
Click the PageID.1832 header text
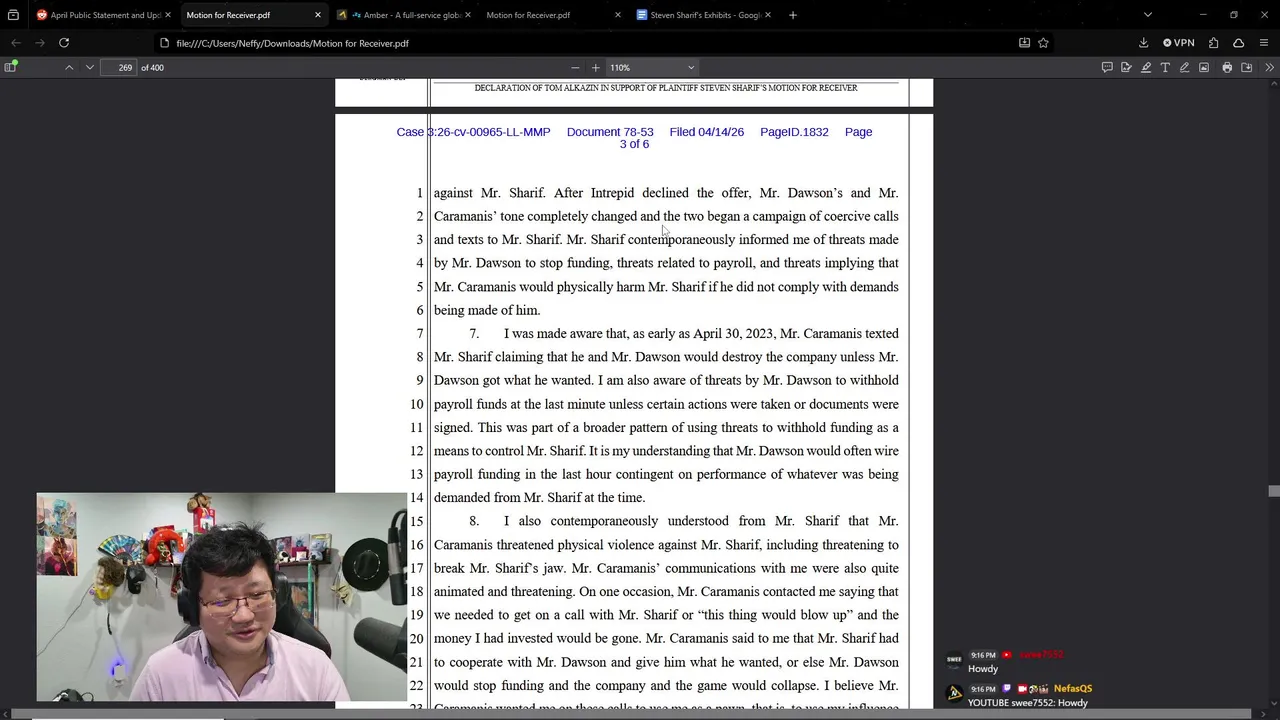coord(794,132)
